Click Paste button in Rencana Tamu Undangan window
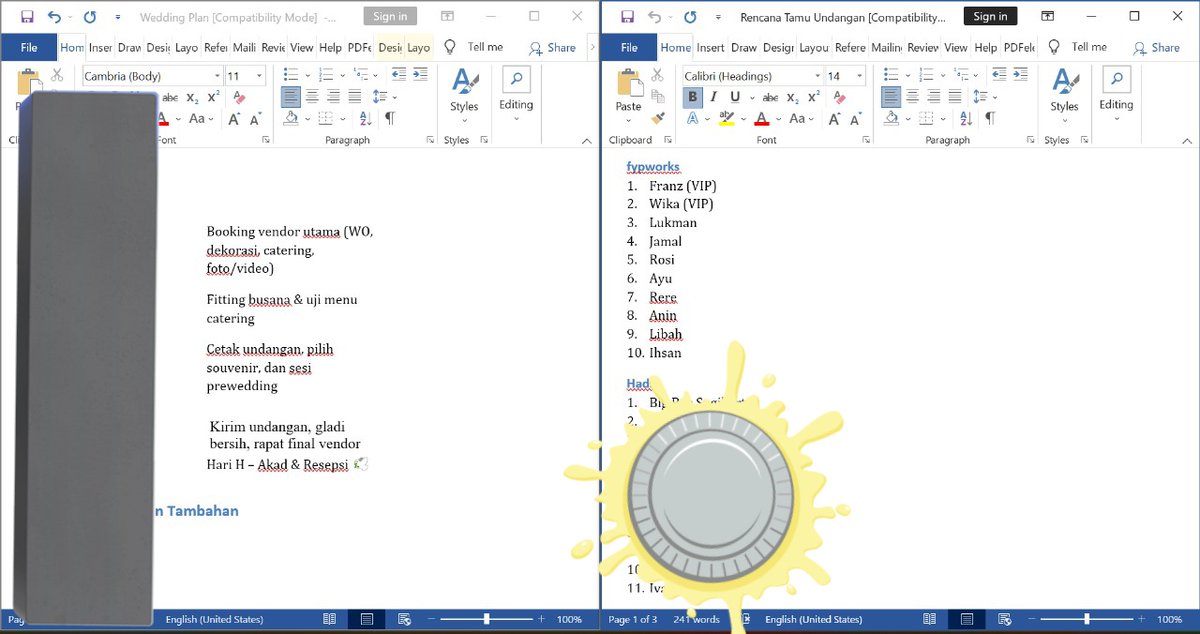 point(628,92)
